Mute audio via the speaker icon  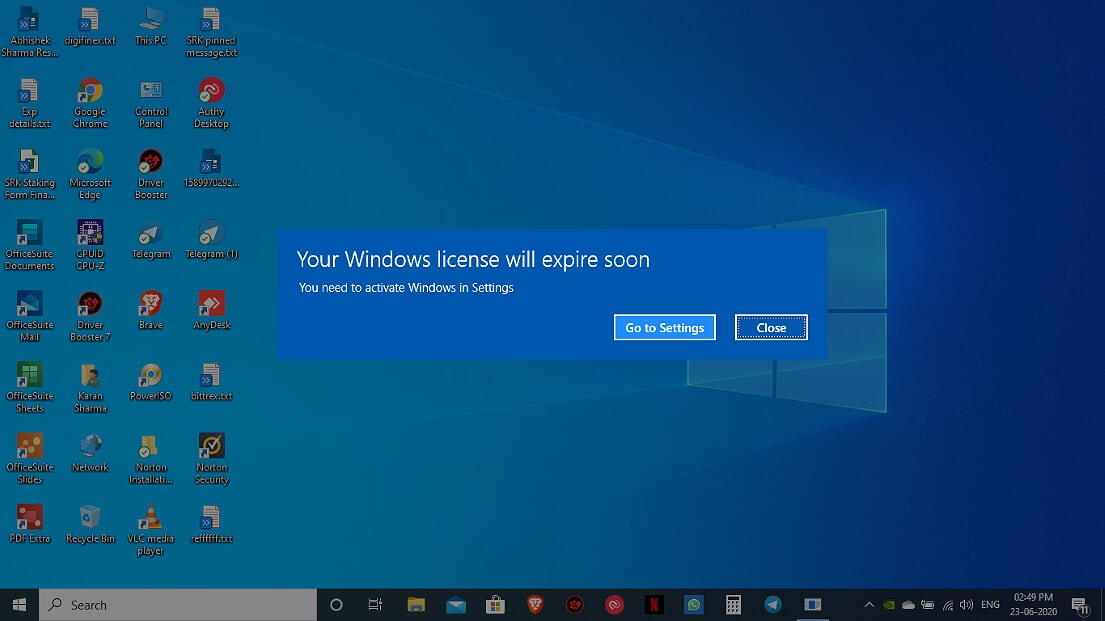966,604
